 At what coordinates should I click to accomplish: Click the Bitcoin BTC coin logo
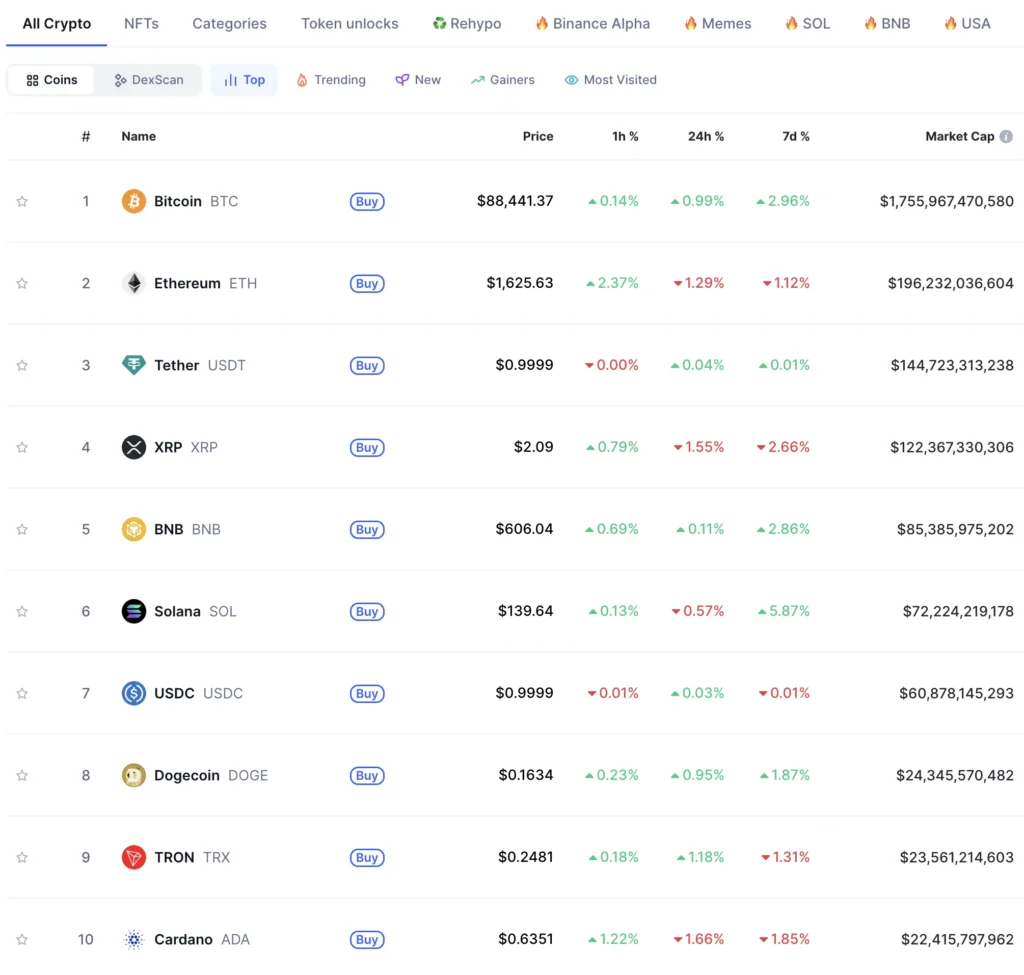tap(133, 201)
